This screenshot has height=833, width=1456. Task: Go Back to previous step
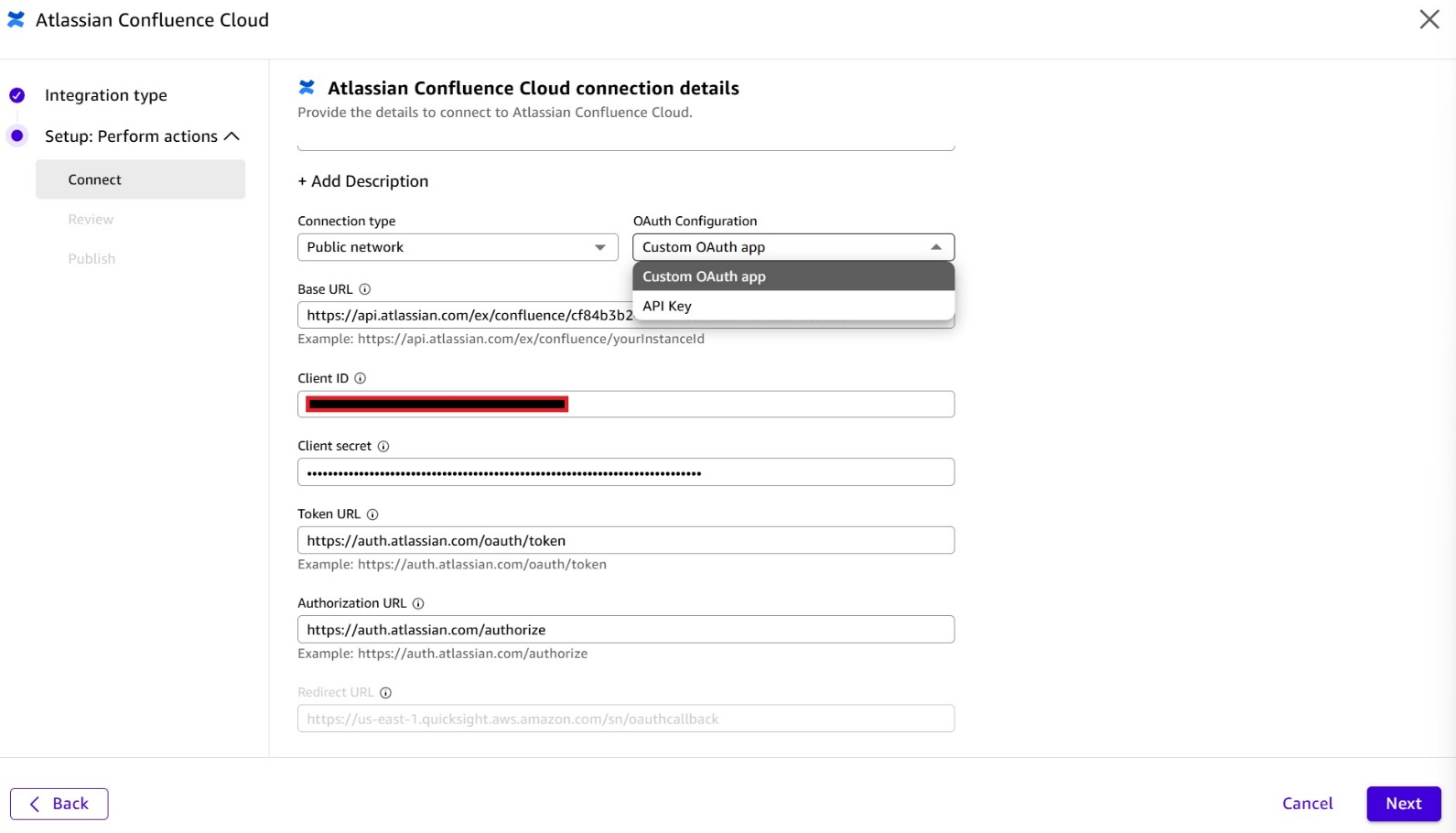tap(59, 804)
